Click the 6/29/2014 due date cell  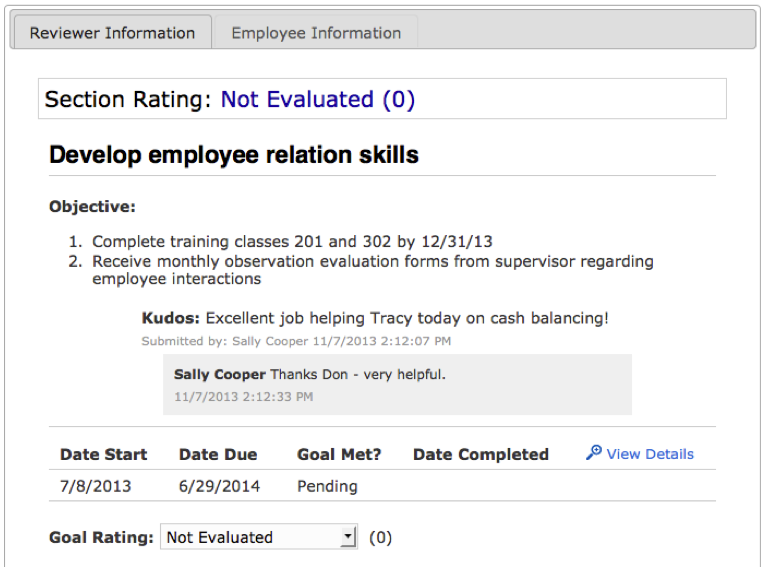click(220, 486)
